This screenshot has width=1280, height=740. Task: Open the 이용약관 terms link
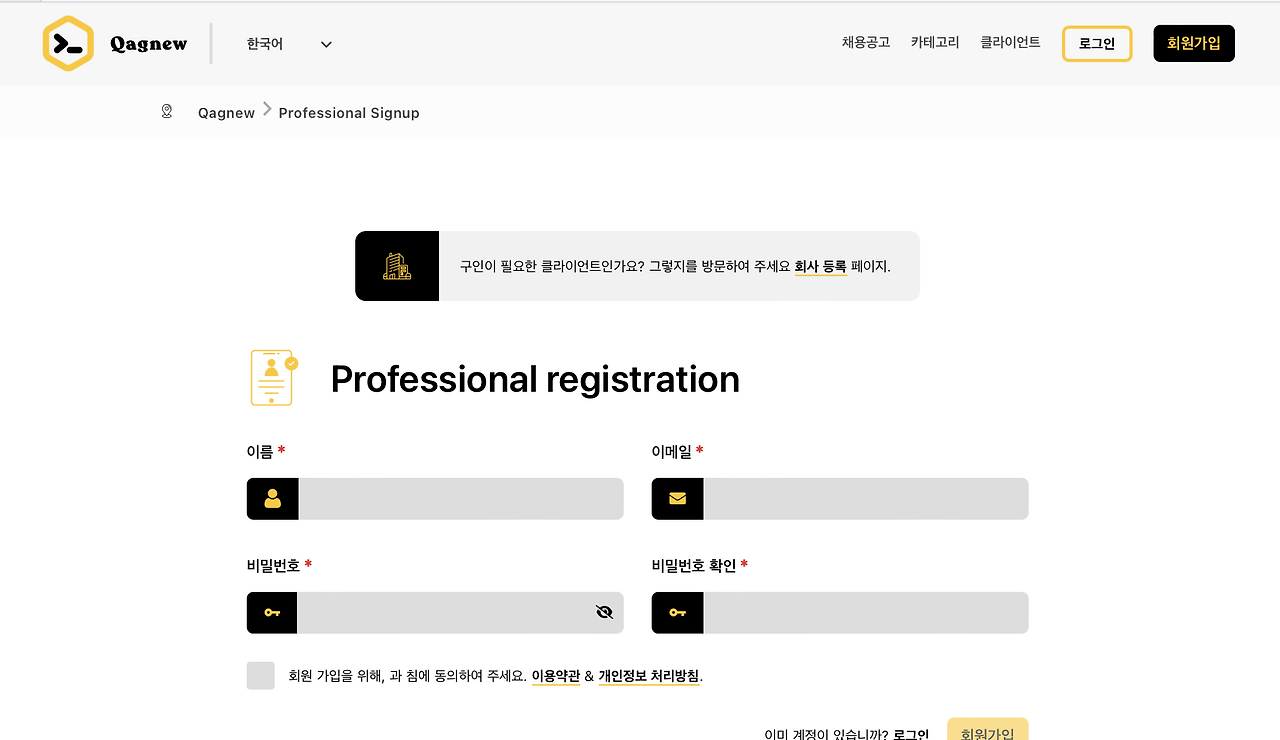pyautogui.click(x=555, y=675)
